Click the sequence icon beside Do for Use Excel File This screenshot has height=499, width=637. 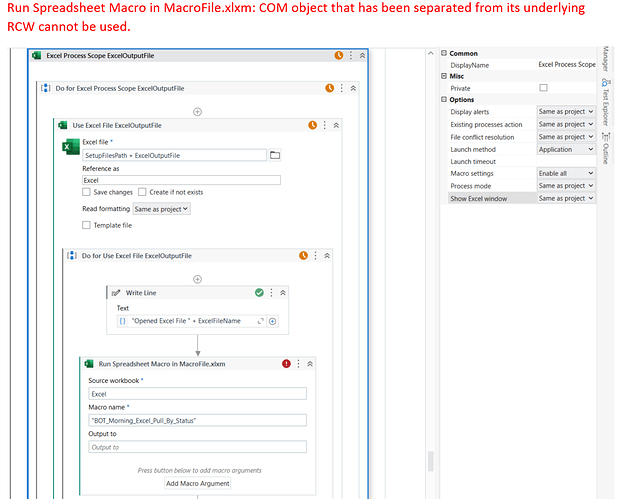pos(72,256)
